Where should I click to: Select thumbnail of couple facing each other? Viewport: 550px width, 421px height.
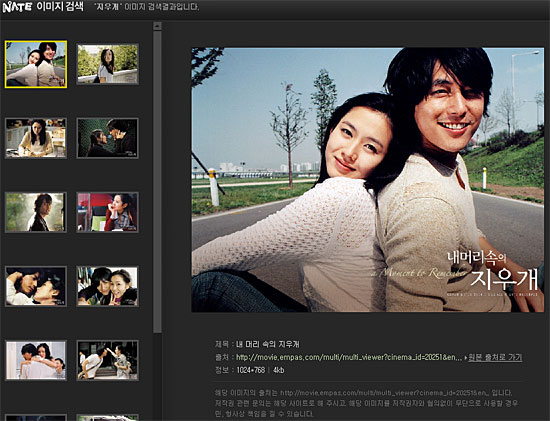[x=108, y=138]
